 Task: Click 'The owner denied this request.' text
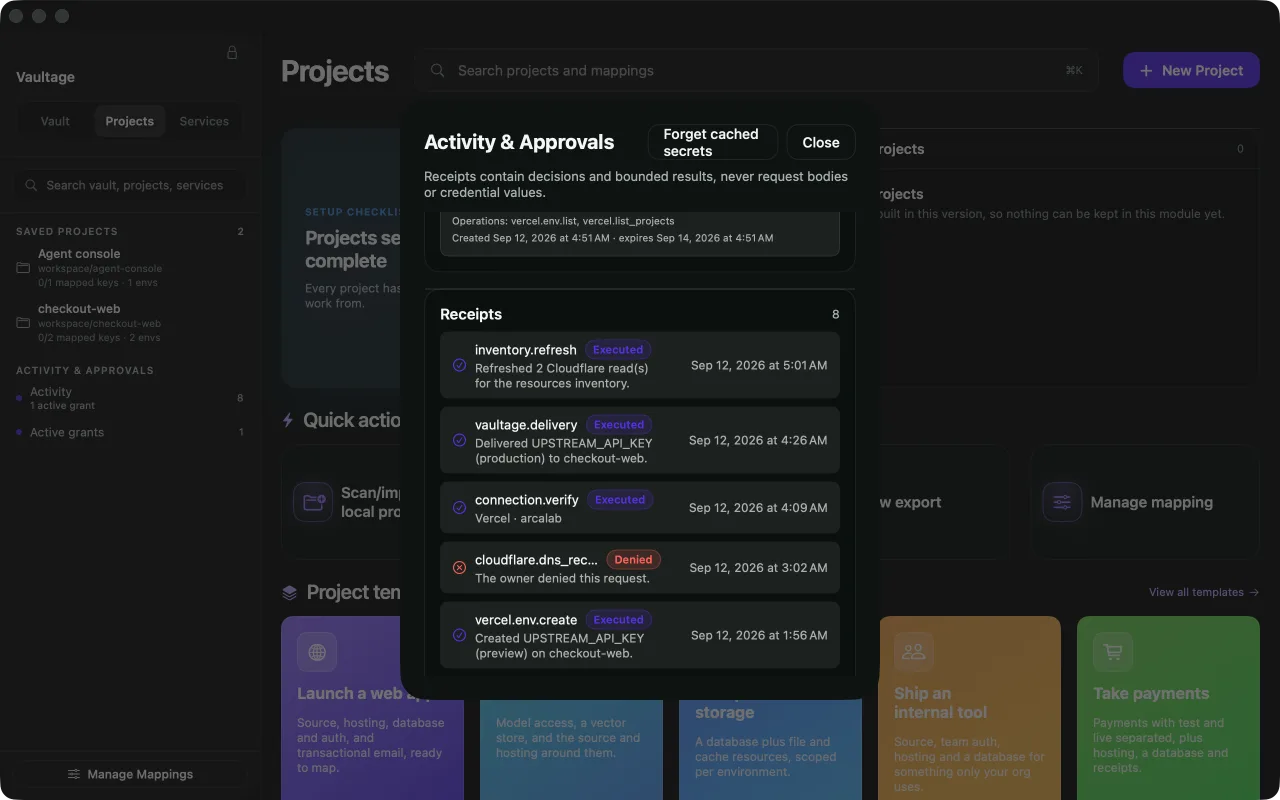562,578
